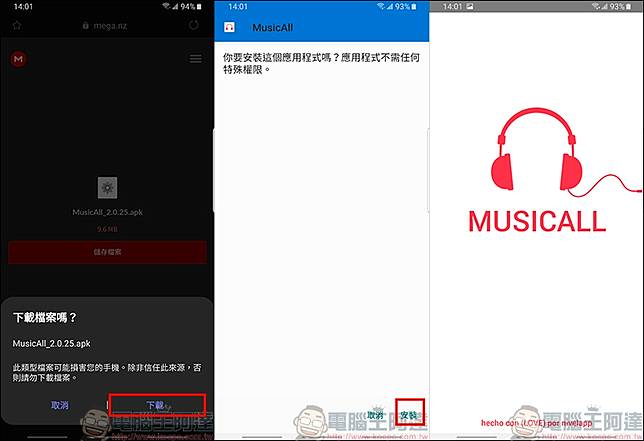Cancel the download with 取消 in the dialog
The image size is (644, 441).
(x=60, y=405)
